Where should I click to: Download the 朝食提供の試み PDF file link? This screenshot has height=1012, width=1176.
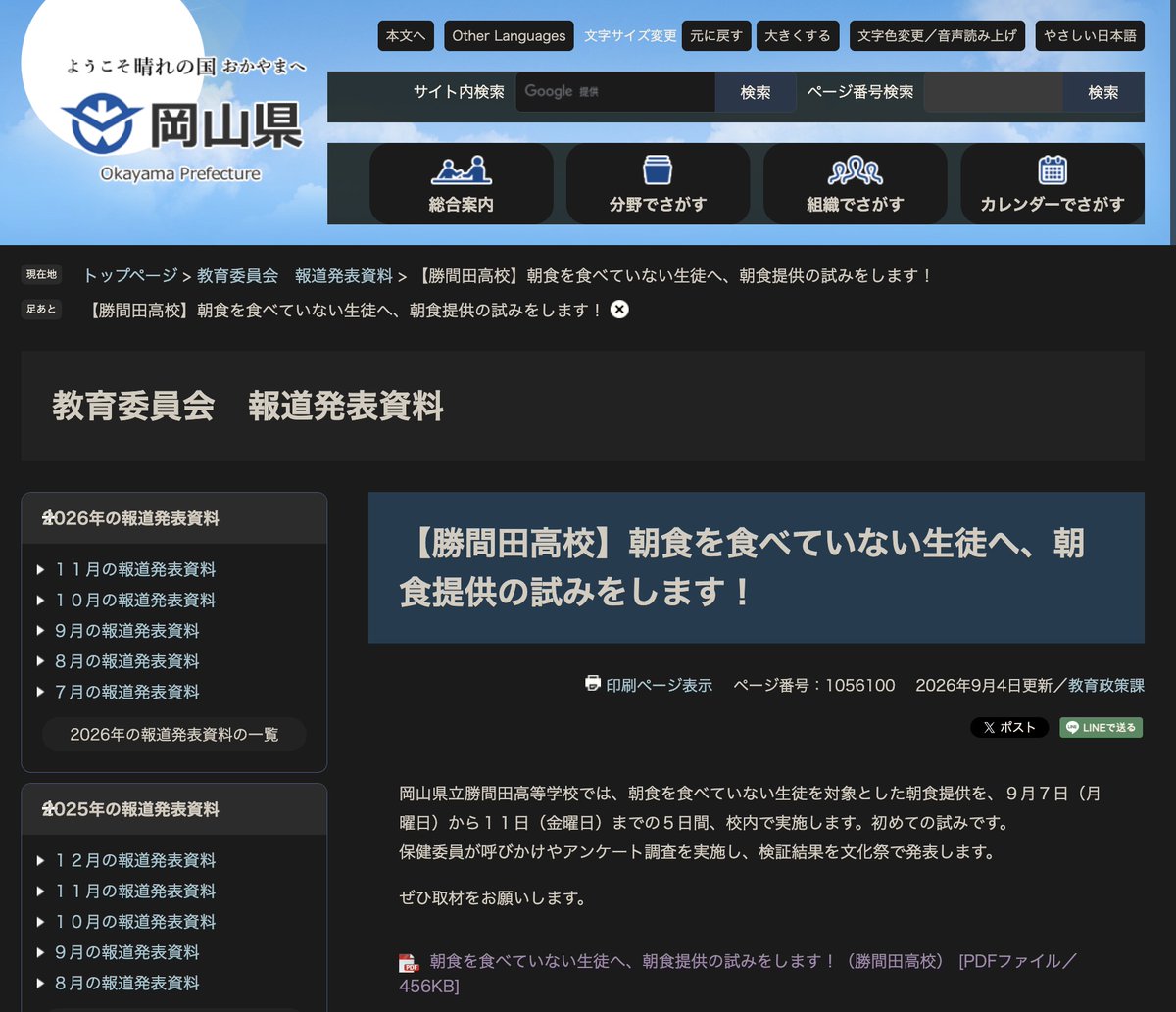(x=738, y=973)
